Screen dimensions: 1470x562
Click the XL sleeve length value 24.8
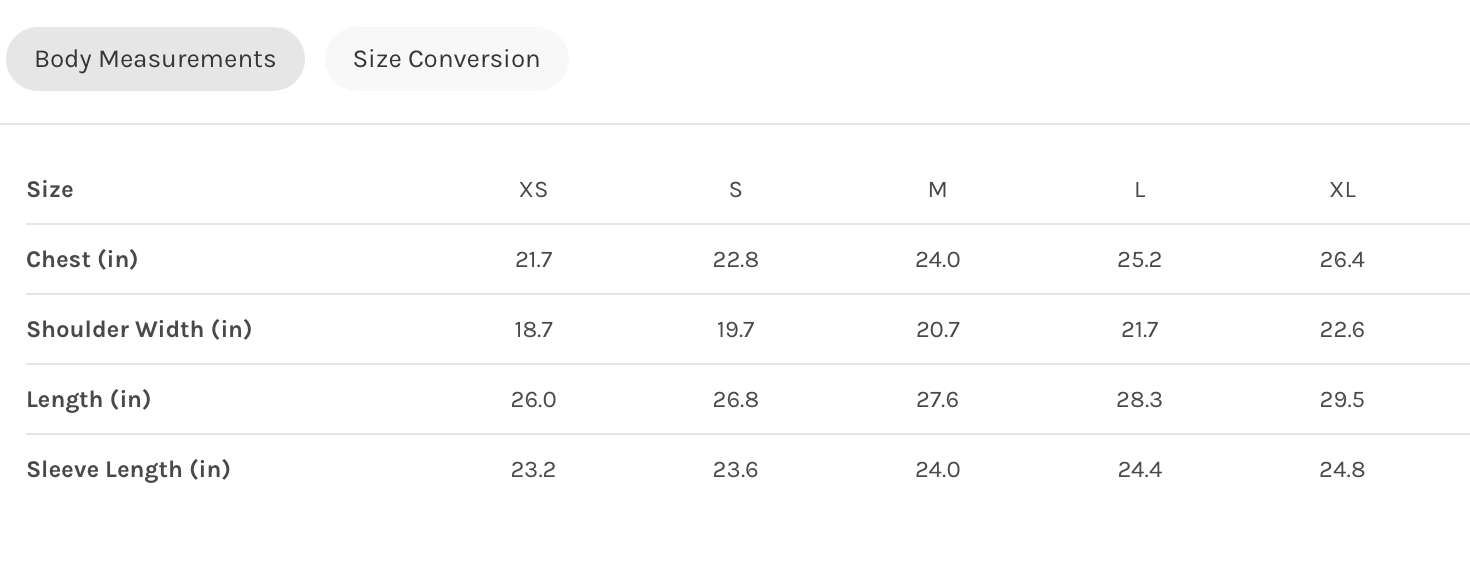(x=1342, y=470)
